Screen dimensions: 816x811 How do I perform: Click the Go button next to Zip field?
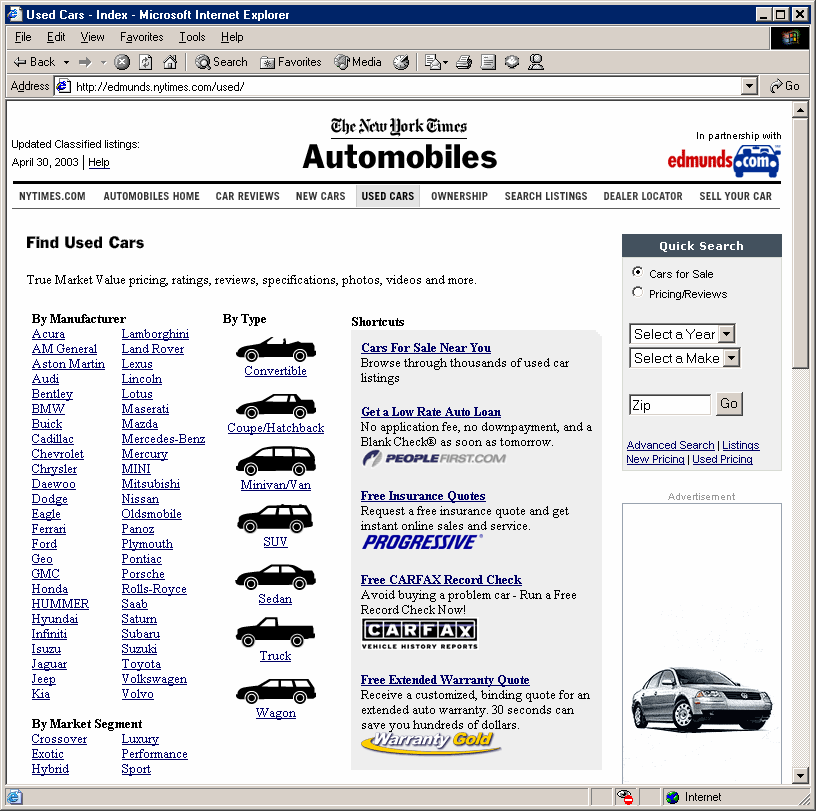pyautogui.click(x=729, y=404)
